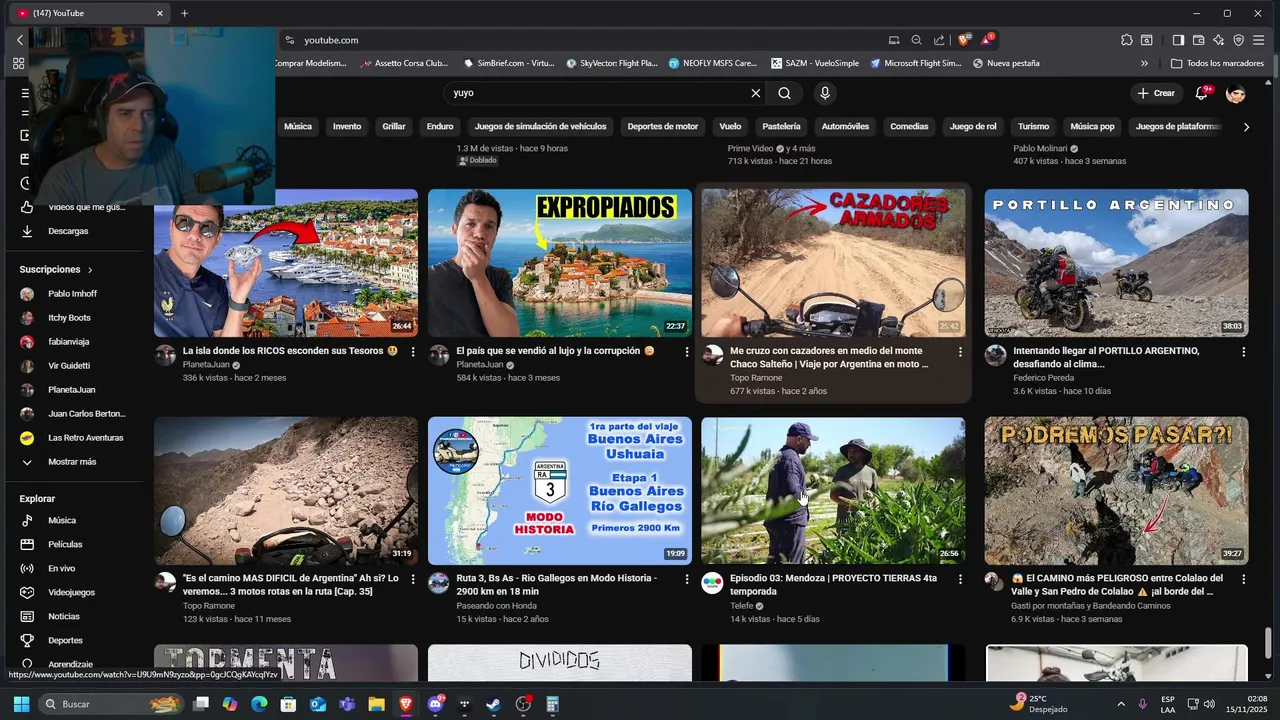Open Brave Wallet icon
1280x720 pixels.
(x=1198, y=40)
